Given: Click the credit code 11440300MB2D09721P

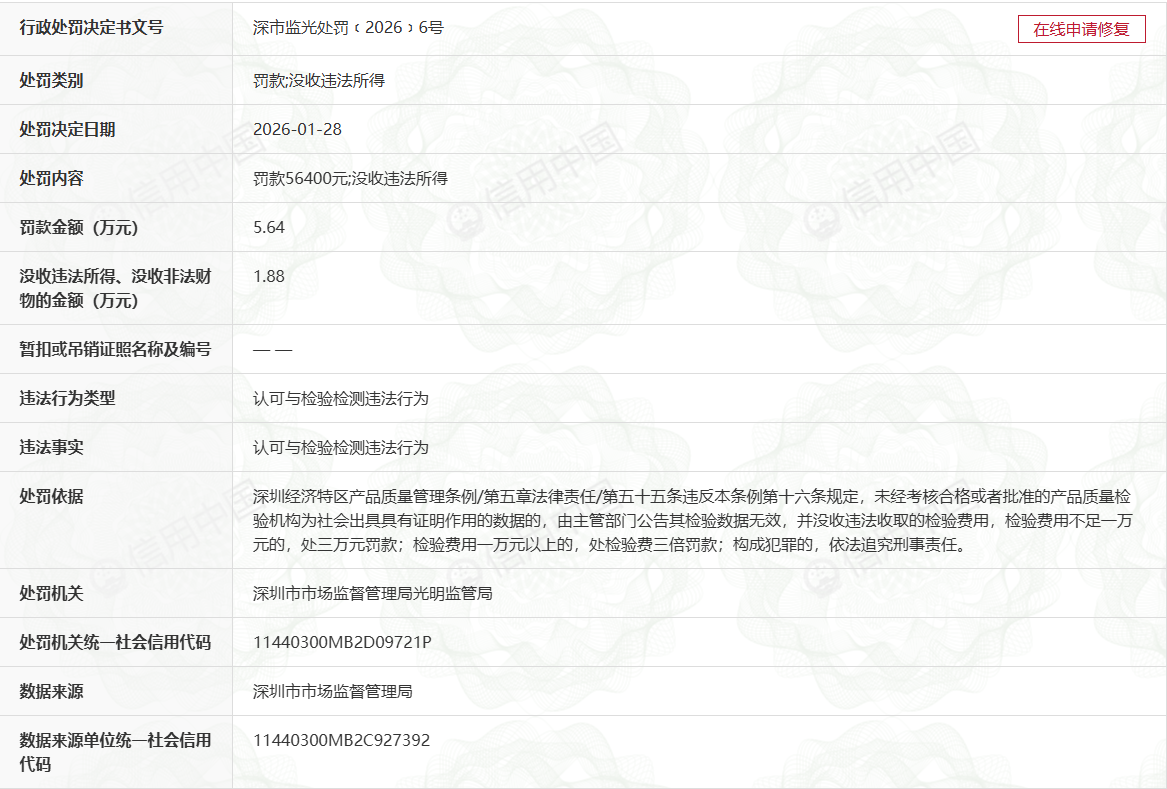Looking at the screenshot, I should click(342, 642).
